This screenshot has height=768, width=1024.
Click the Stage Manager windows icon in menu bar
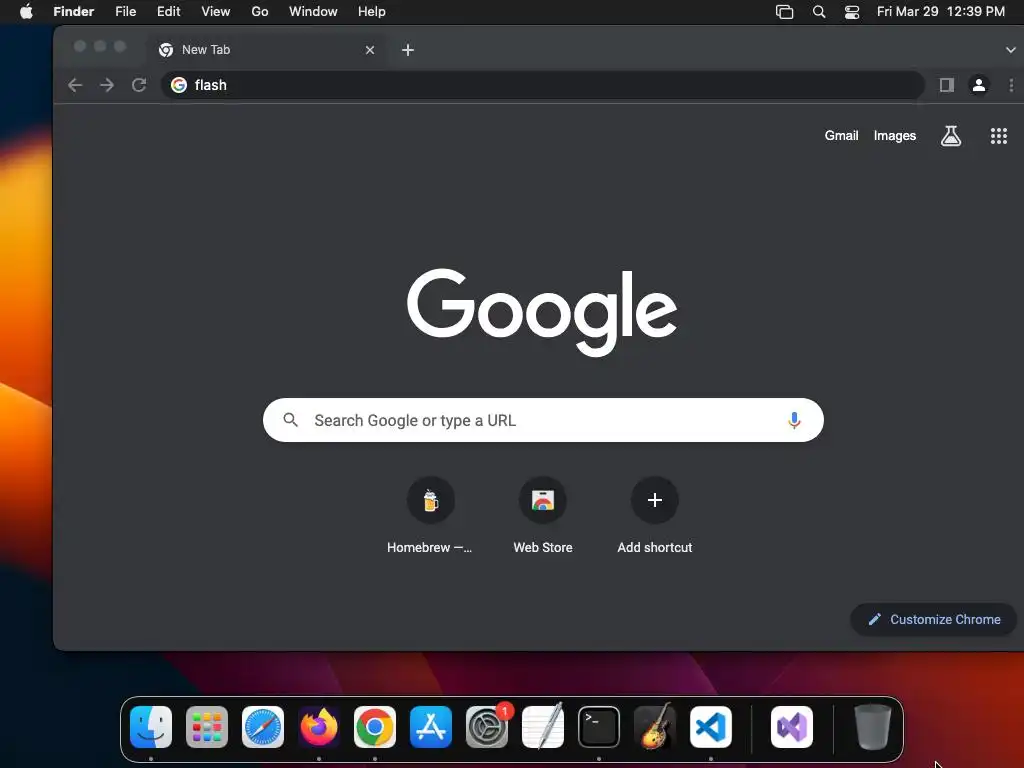pos(784,12)
